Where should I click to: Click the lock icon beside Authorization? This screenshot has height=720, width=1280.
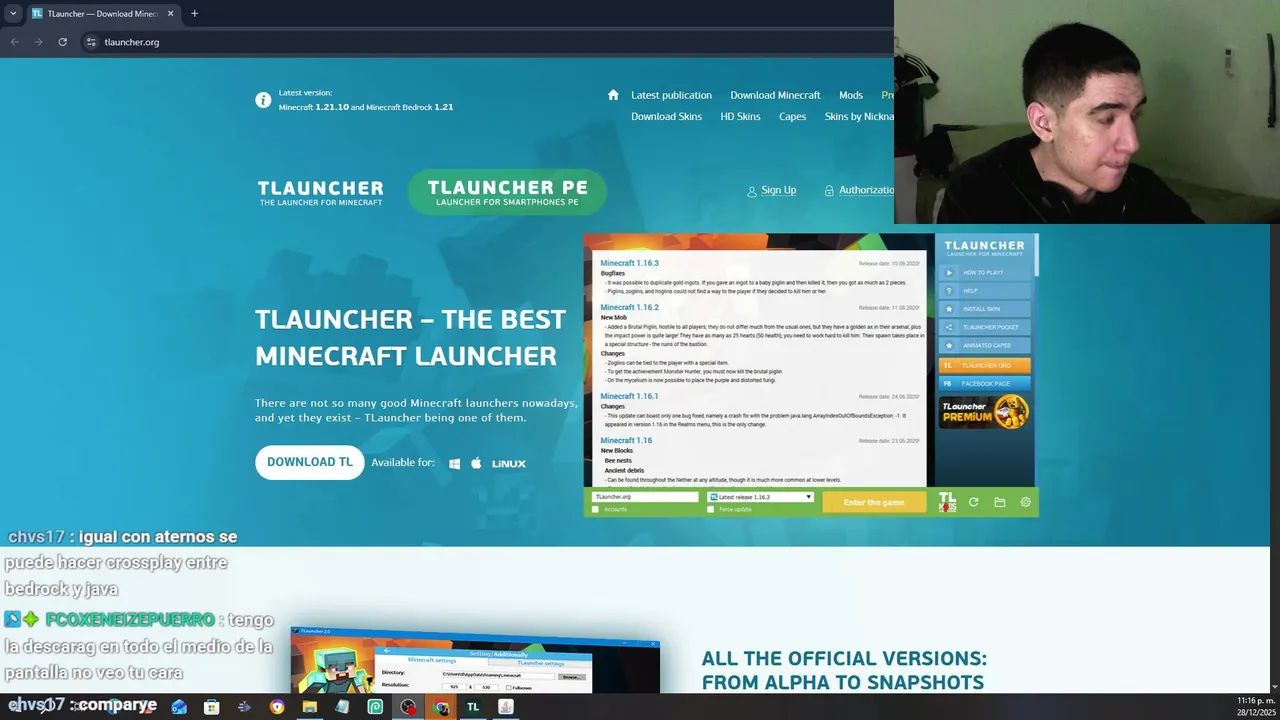point(829,190)
